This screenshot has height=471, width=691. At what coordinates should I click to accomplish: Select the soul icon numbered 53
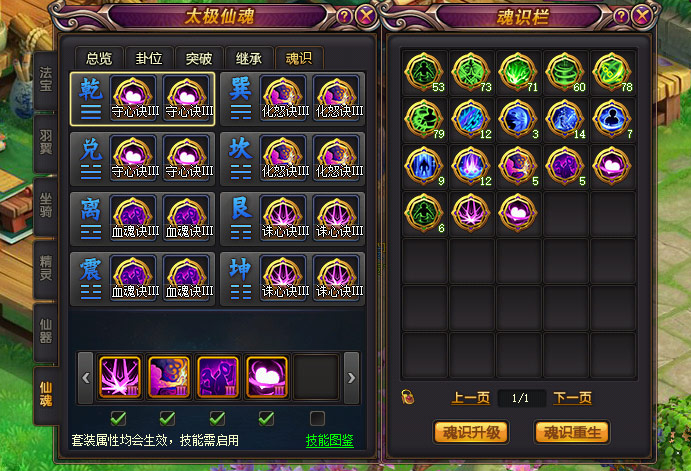pos(424,72)
